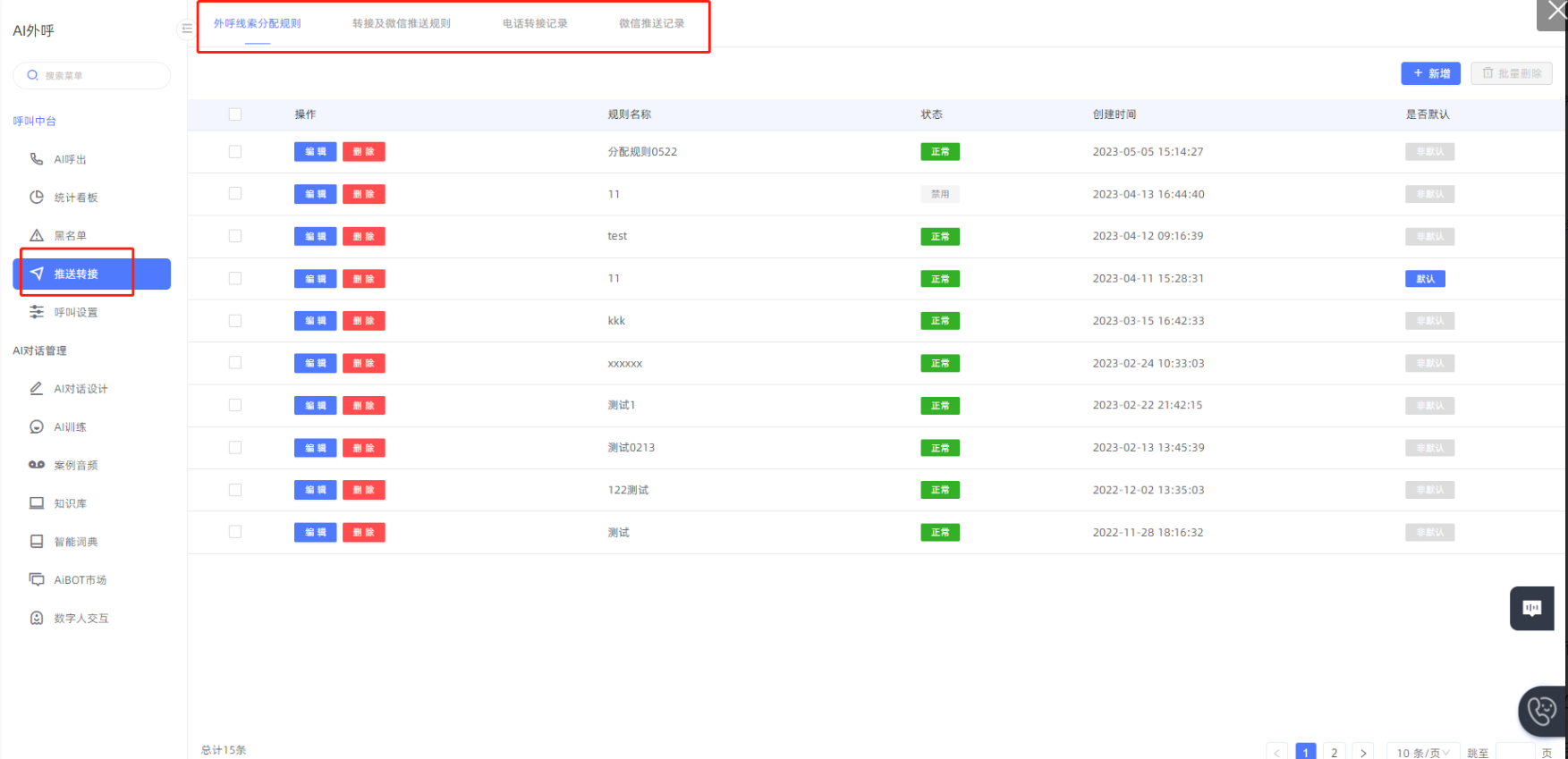The image size is (1568, 759).
Task: Click the 新增 button to add rule
Action: pos(1430,73)
